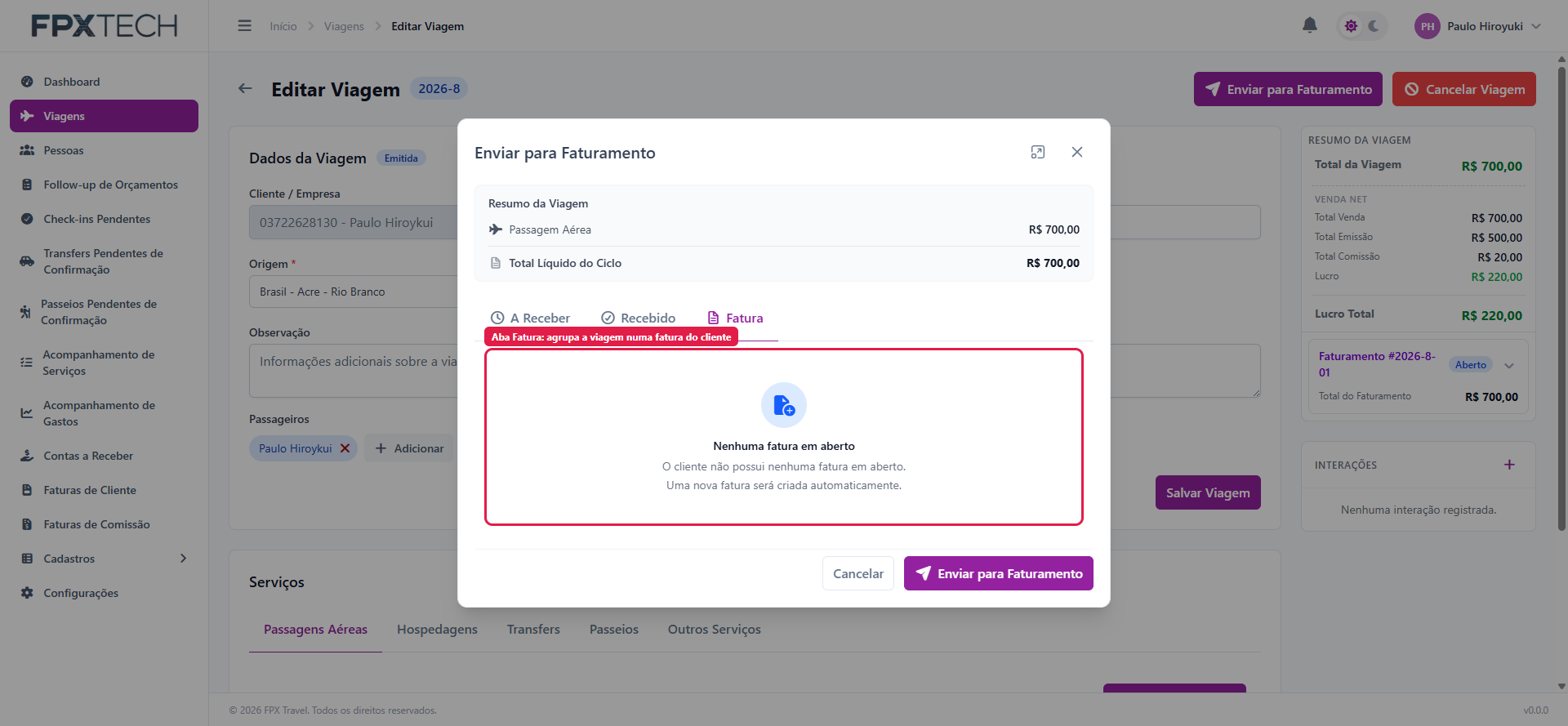
Task: Switch to dark theme moon toggle
Action: (1374, 26)
